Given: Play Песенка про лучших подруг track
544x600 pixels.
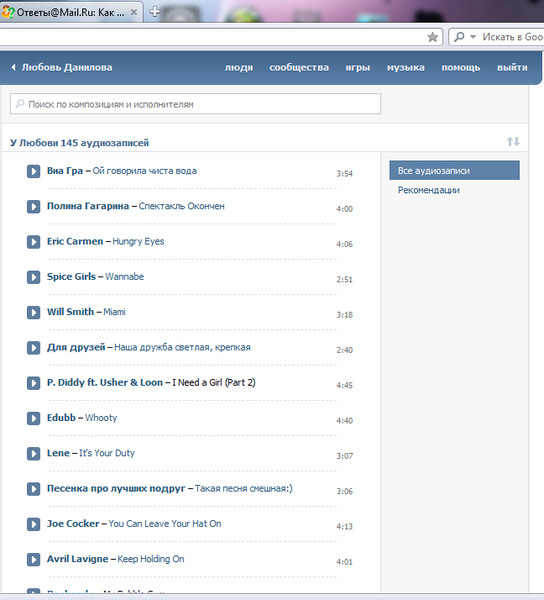Looking at the screenshot, I should 33,489.
